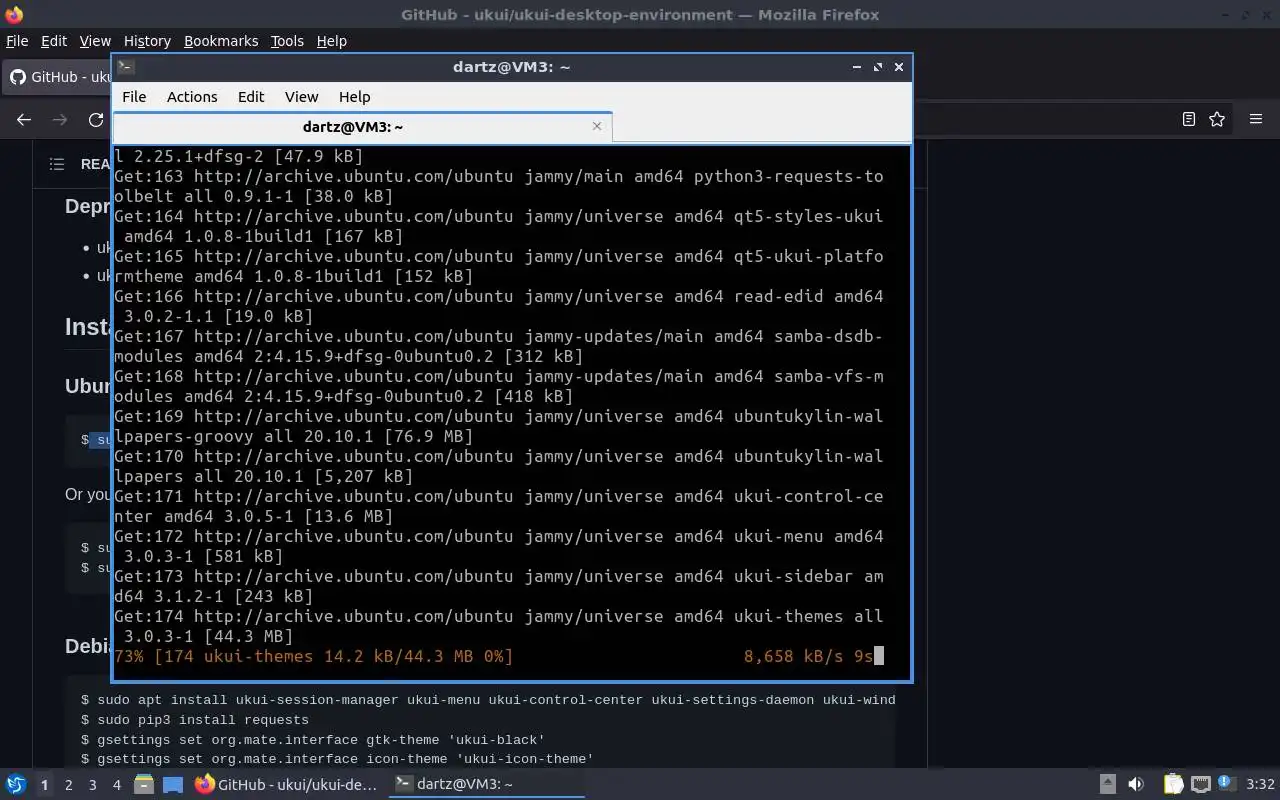This screenshot has width=1280, height=800.
Task: Click the sudo apt install ukui-session-manager command
Action: [496, 700]
